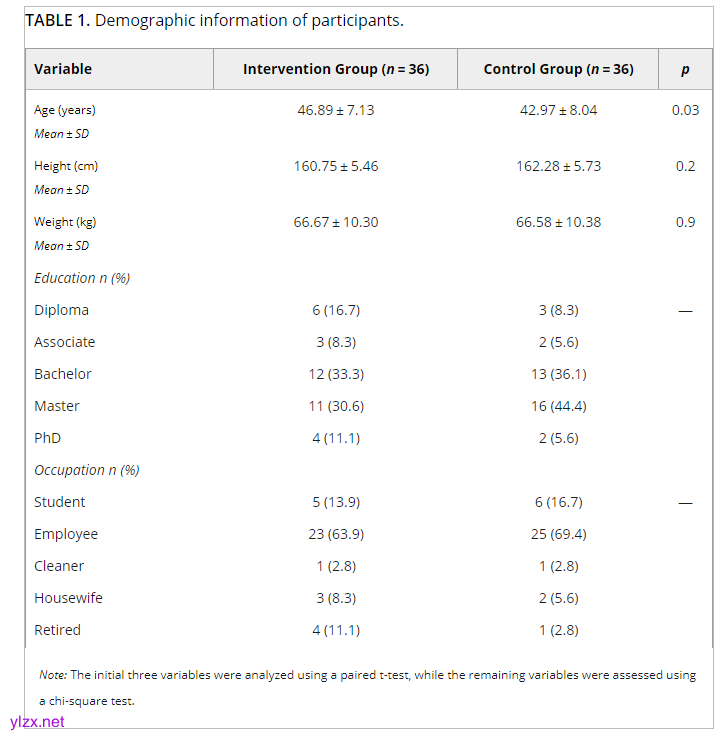This screenshot has height=737, width=721.
Task: Select the Age (years) row label
Action: coord(65,110)
